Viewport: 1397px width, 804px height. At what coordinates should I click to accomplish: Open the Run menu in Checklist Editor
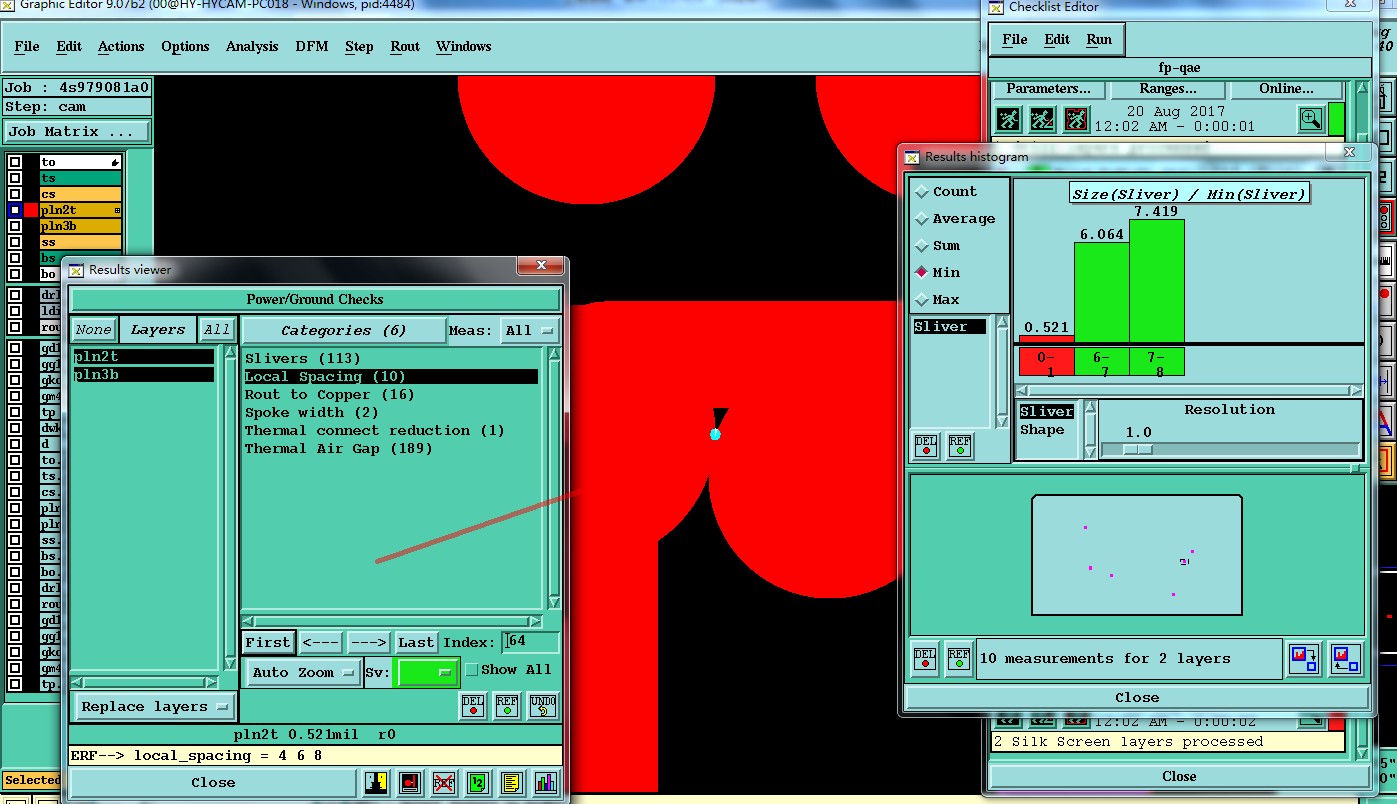pyautogui.click(x=1099, y=39)
